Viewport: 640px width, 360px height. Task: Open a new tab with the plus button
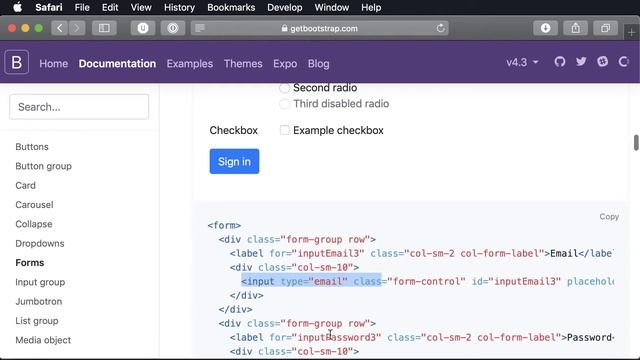click(x=631, y=32)
